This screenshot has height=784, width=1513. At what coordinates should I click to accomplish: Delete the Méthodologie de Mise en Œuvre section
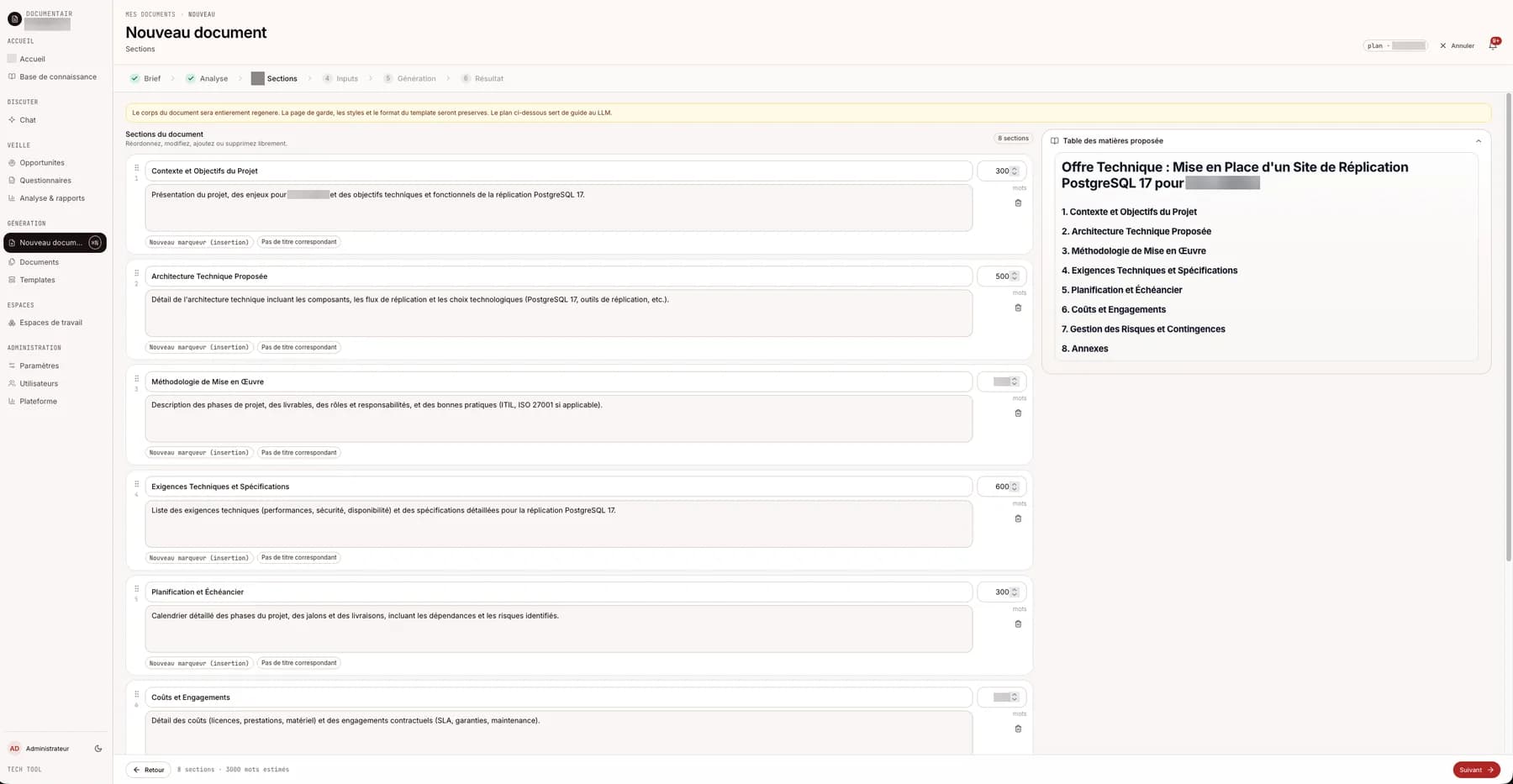[1018, 413]
